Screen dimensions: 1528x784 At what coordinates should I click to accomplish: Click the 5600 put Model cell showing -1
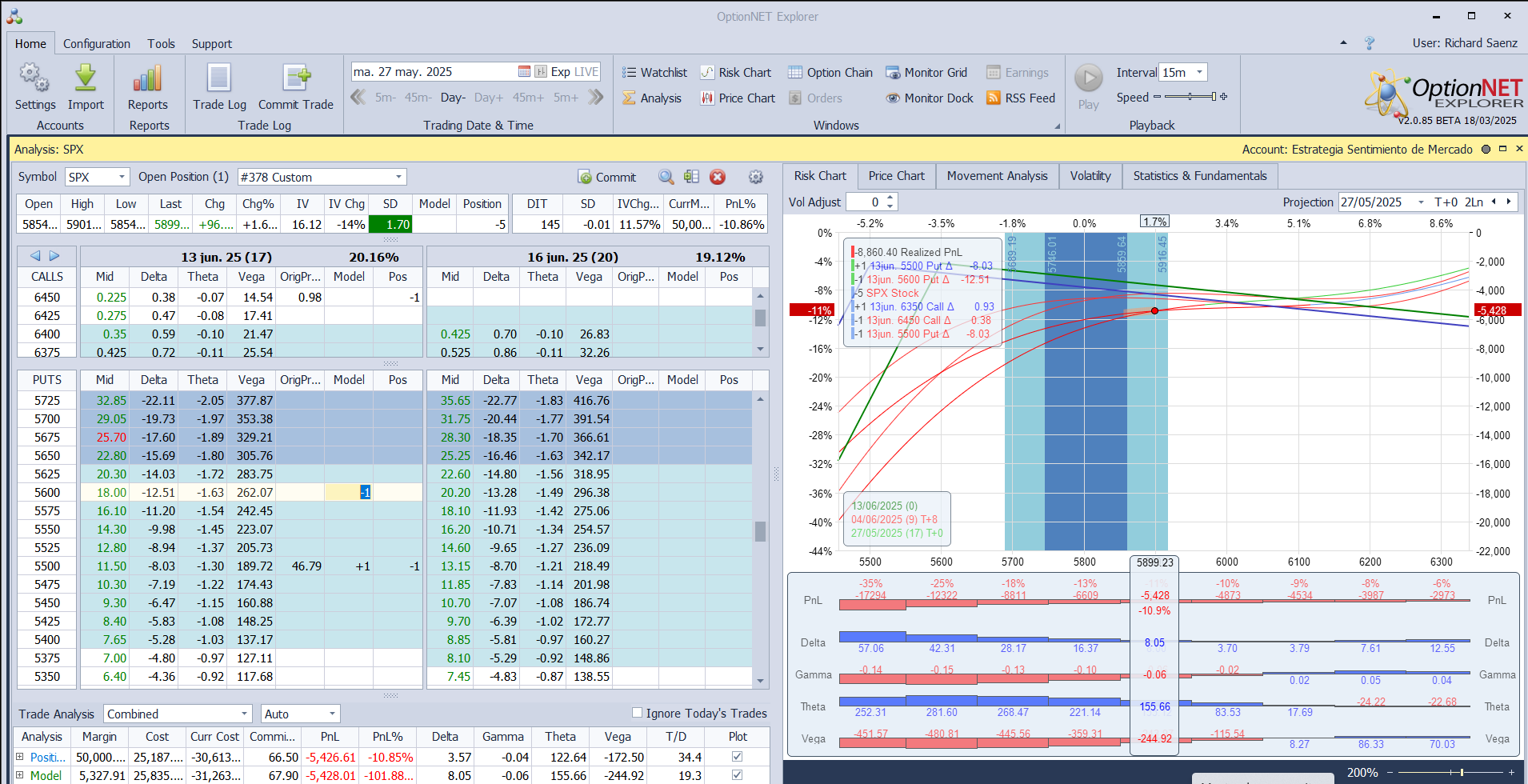tap(349, 493)
